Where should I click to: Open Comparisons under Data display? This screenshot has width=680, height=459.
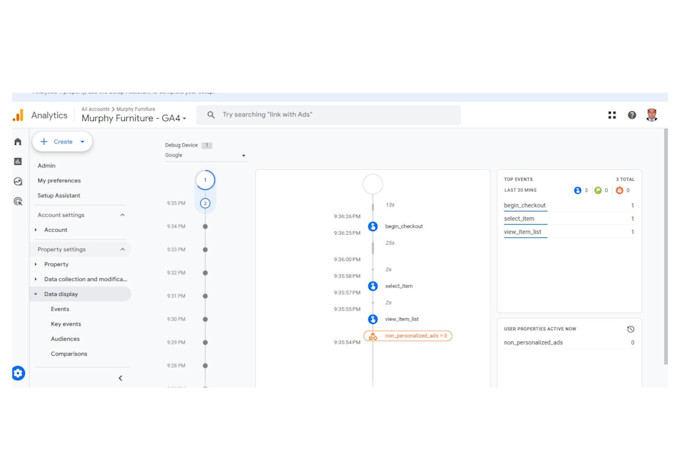point(69,354)
